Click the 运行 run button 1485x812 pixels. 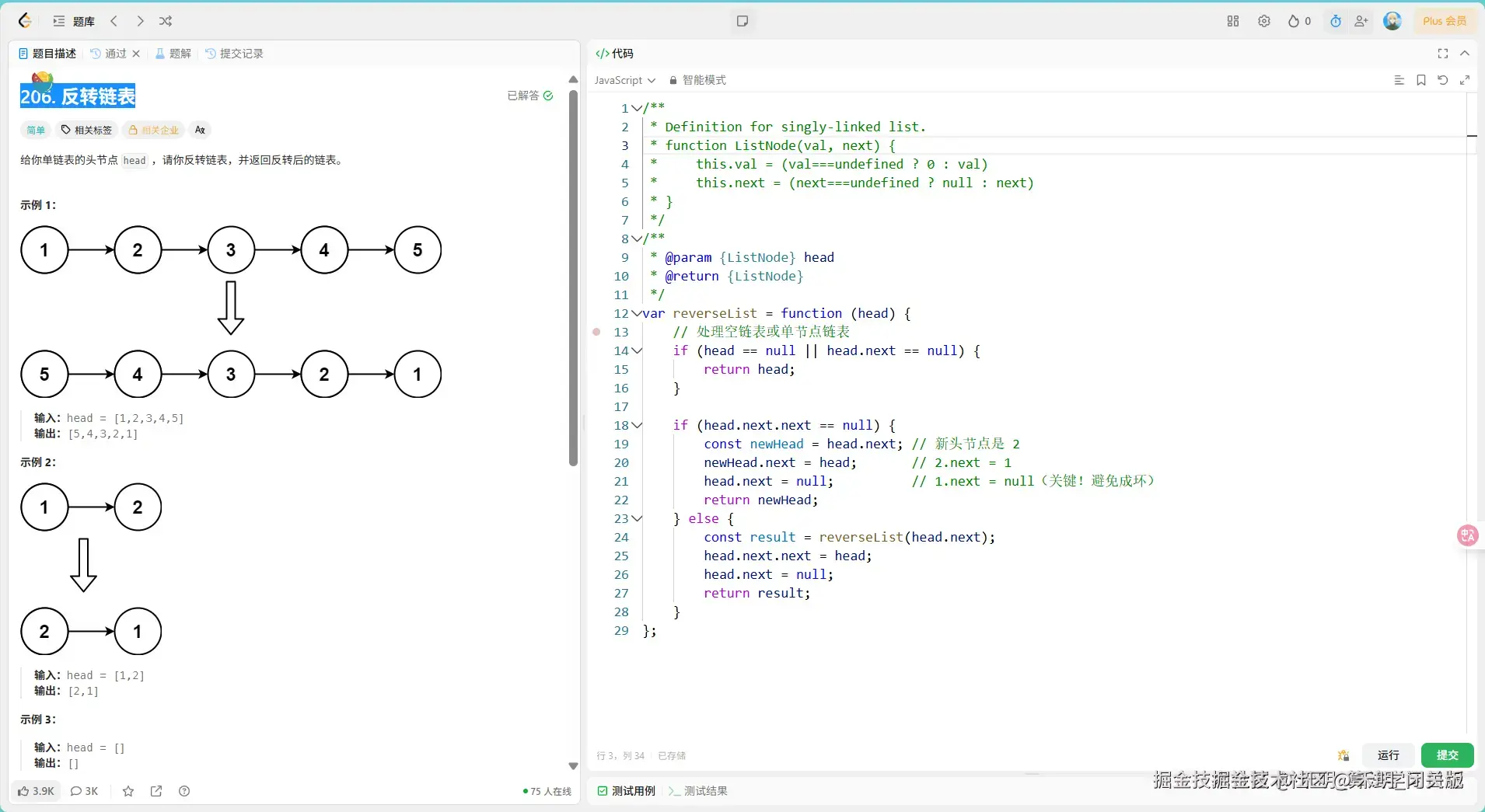(1388, 755)
